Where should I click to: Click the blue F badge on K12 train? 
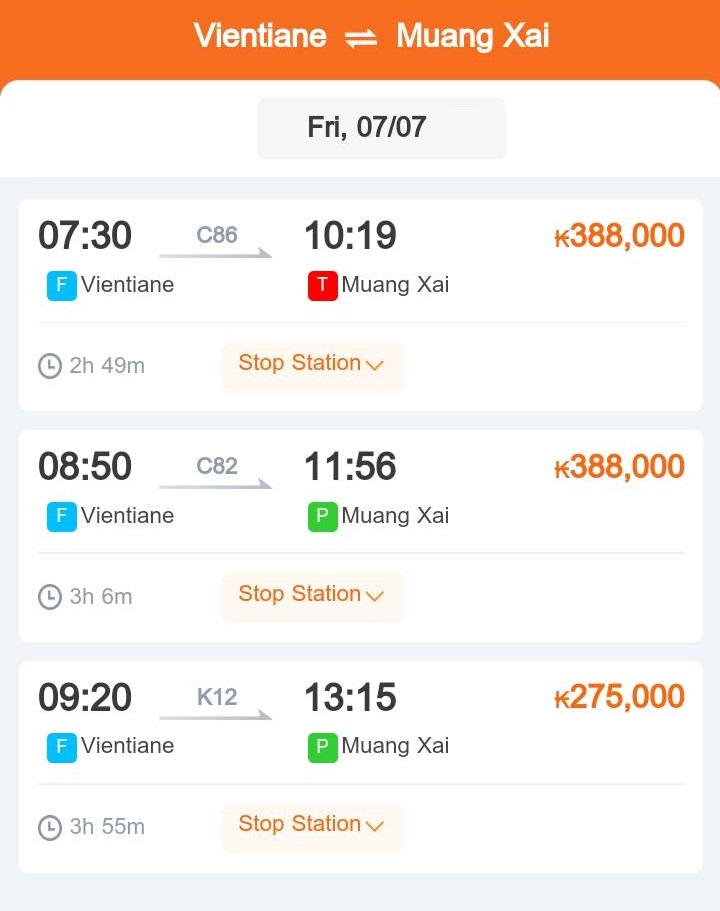click(x=62, y=747)
